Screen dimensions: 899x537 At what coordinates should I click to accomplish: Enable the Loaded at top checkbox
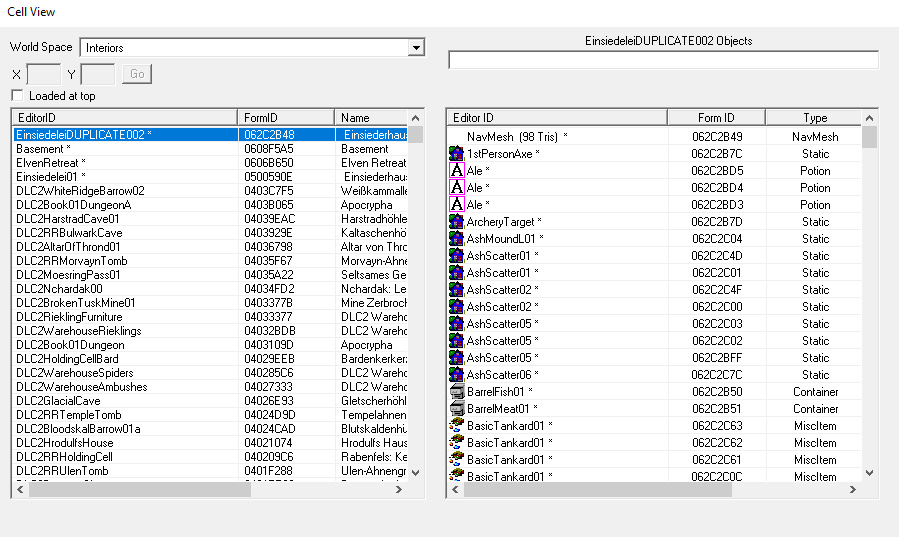pyautogui.click(x=17, y=96)
